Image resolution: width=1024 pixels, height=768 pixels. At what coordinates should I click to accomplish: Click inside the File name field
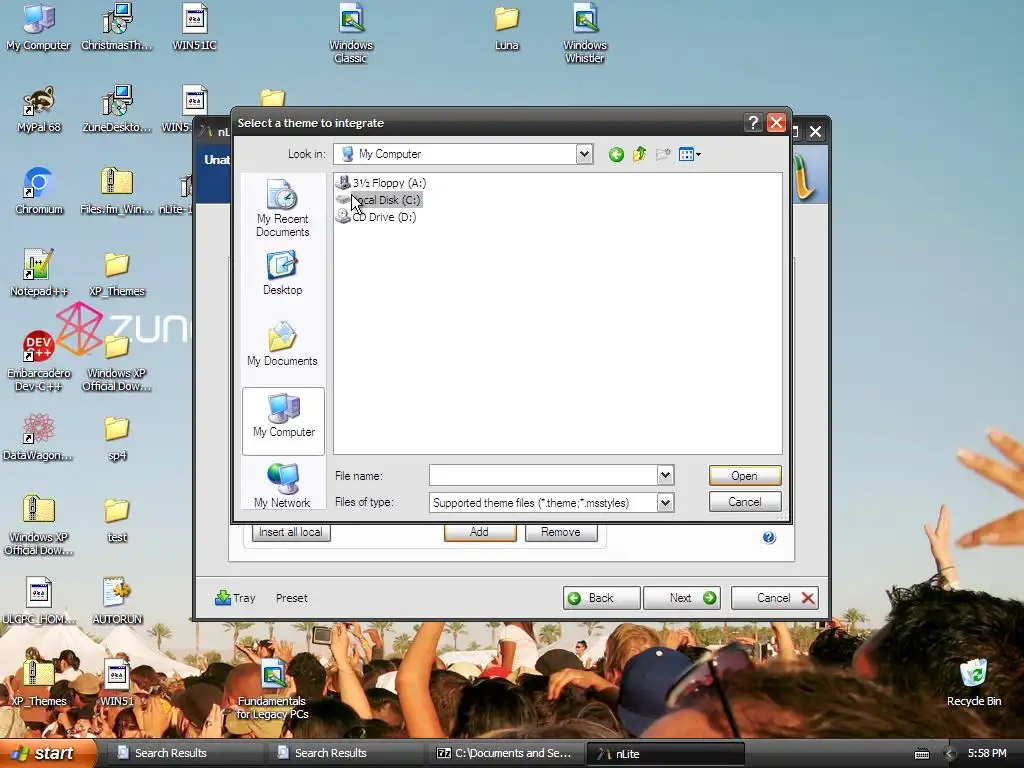(x=543, y=475)
